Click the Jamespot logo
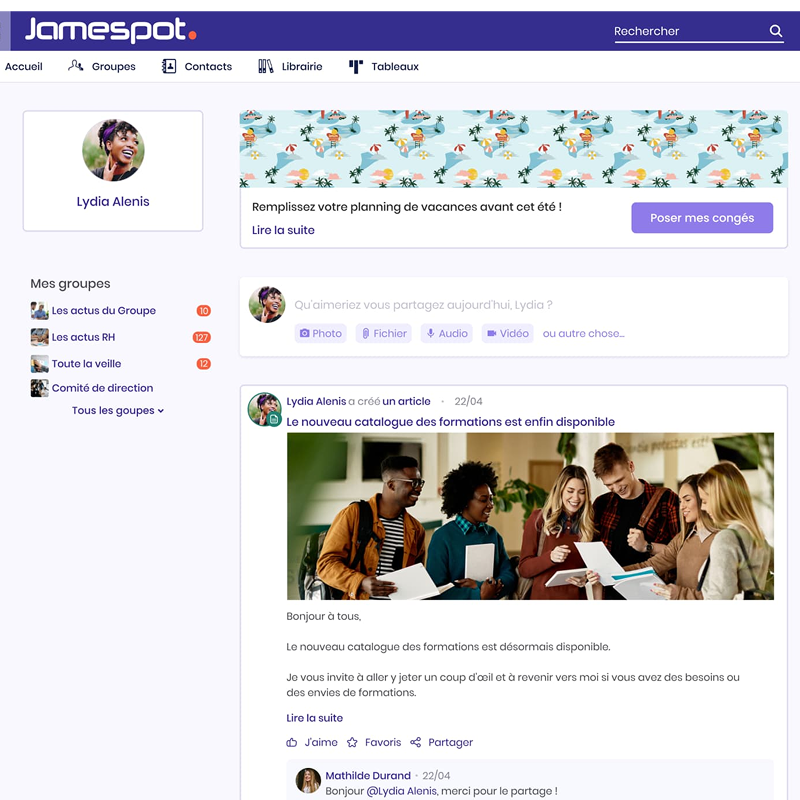Image resolution: width=800 pixels, height=800 pixels. [x=111, y=30]
